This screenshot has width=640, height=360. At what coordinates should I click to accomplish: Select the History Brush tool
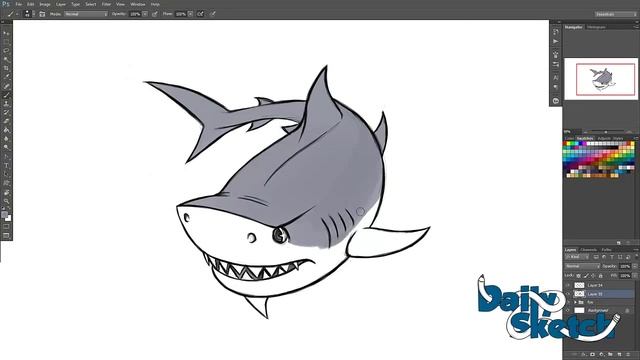point(6,112)
